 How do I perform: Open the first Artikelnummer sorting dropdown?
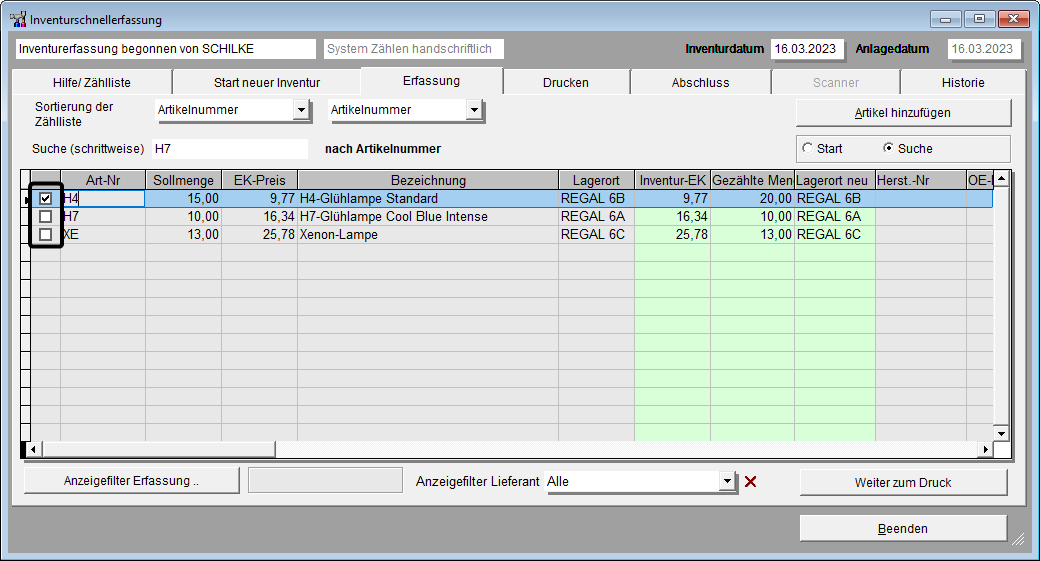(x=301, y=110)
